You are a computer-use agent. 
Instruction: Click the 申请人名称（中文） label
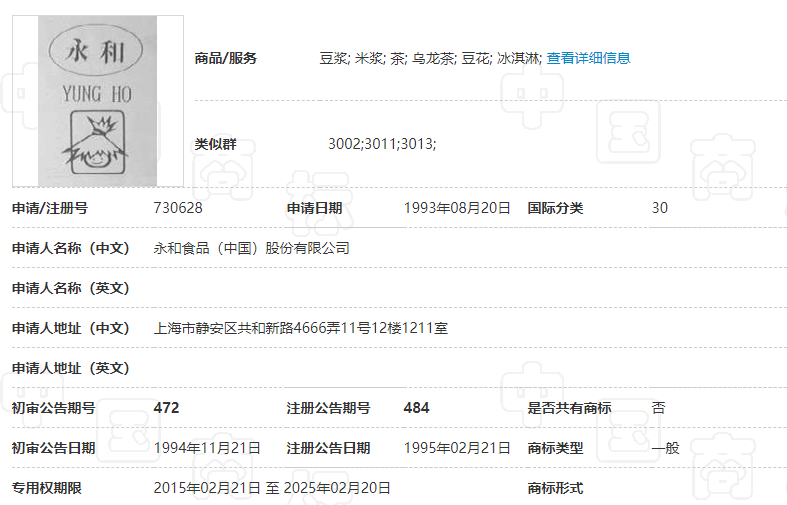click(x=71, y=248)
